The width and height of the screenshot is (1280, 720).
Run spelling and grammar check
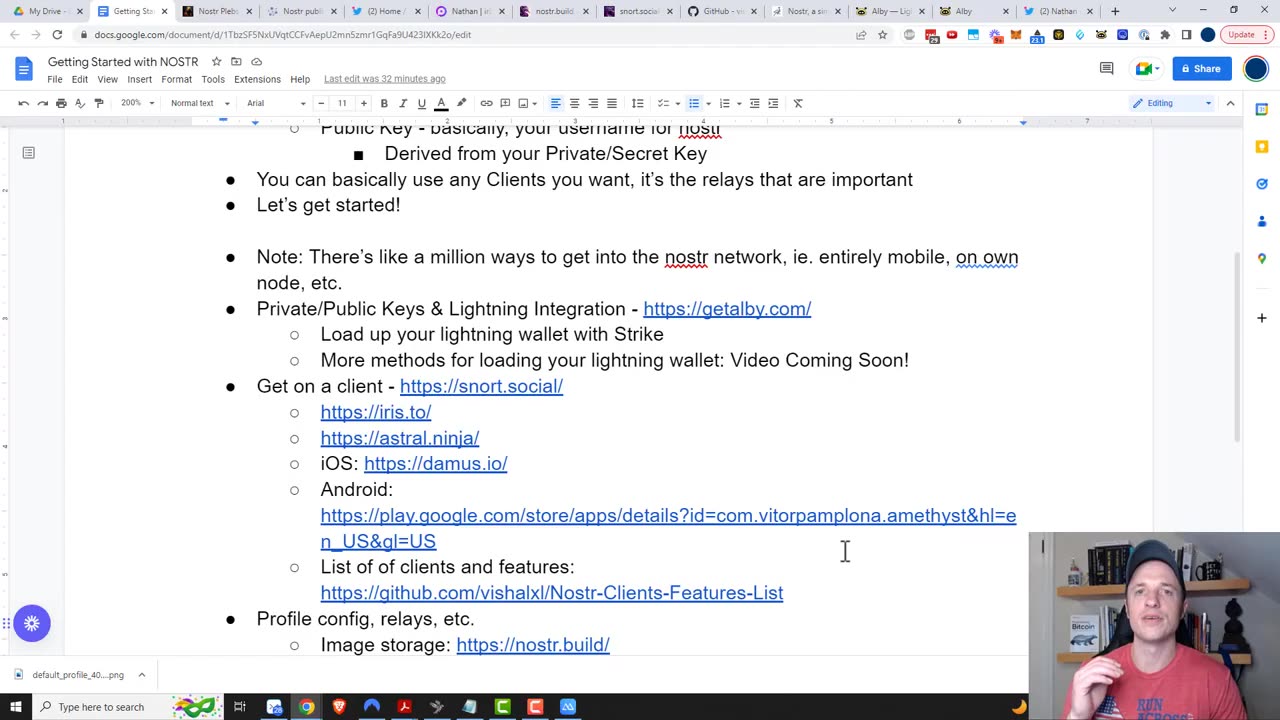click(x=80, y=103)
